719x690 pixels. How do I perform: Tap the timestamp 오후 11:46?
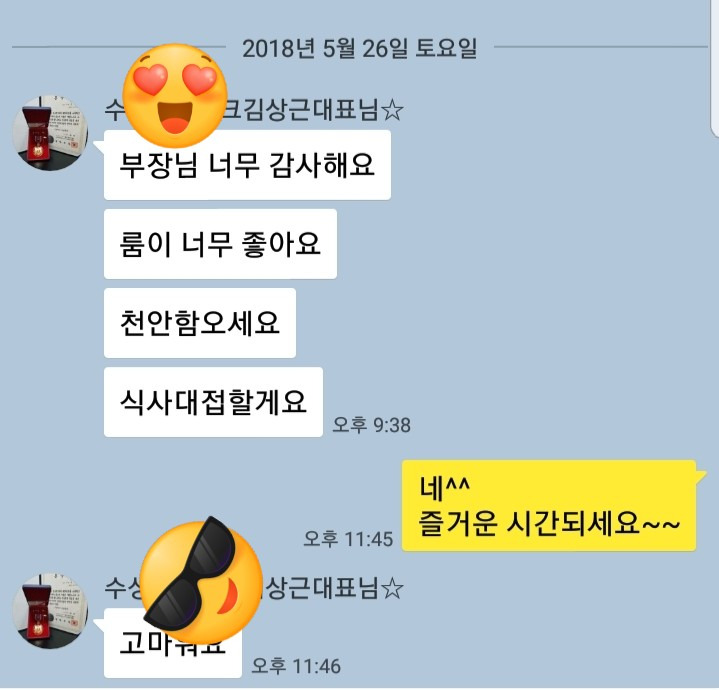(296, 666)
